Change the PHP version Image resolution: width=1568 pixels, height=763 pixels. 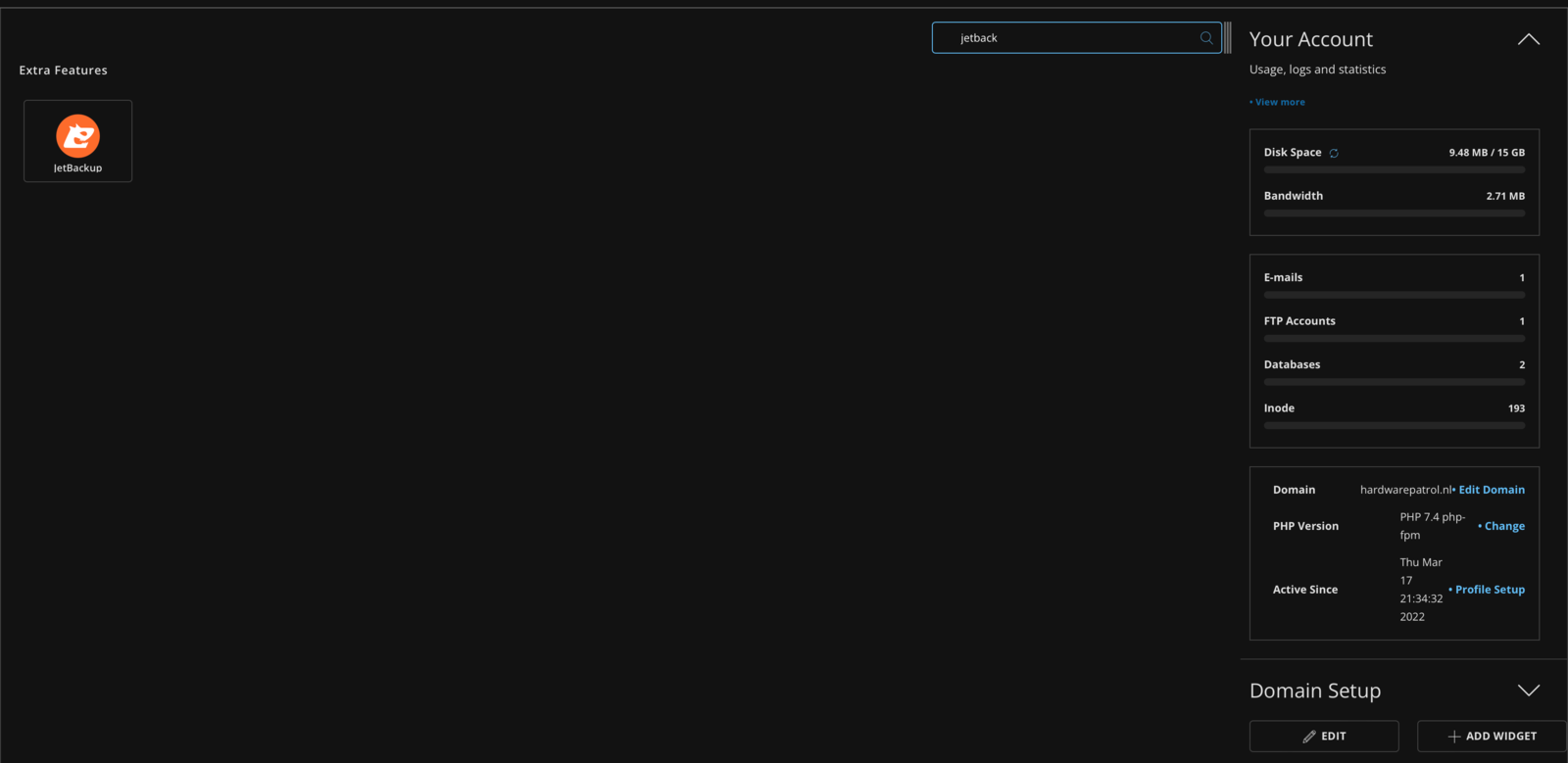(1503, 526)
